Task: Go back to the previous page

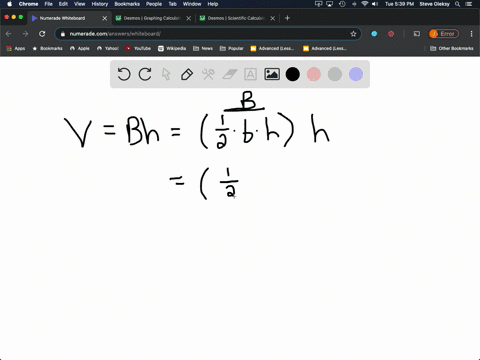Action: tap(9, 34)
